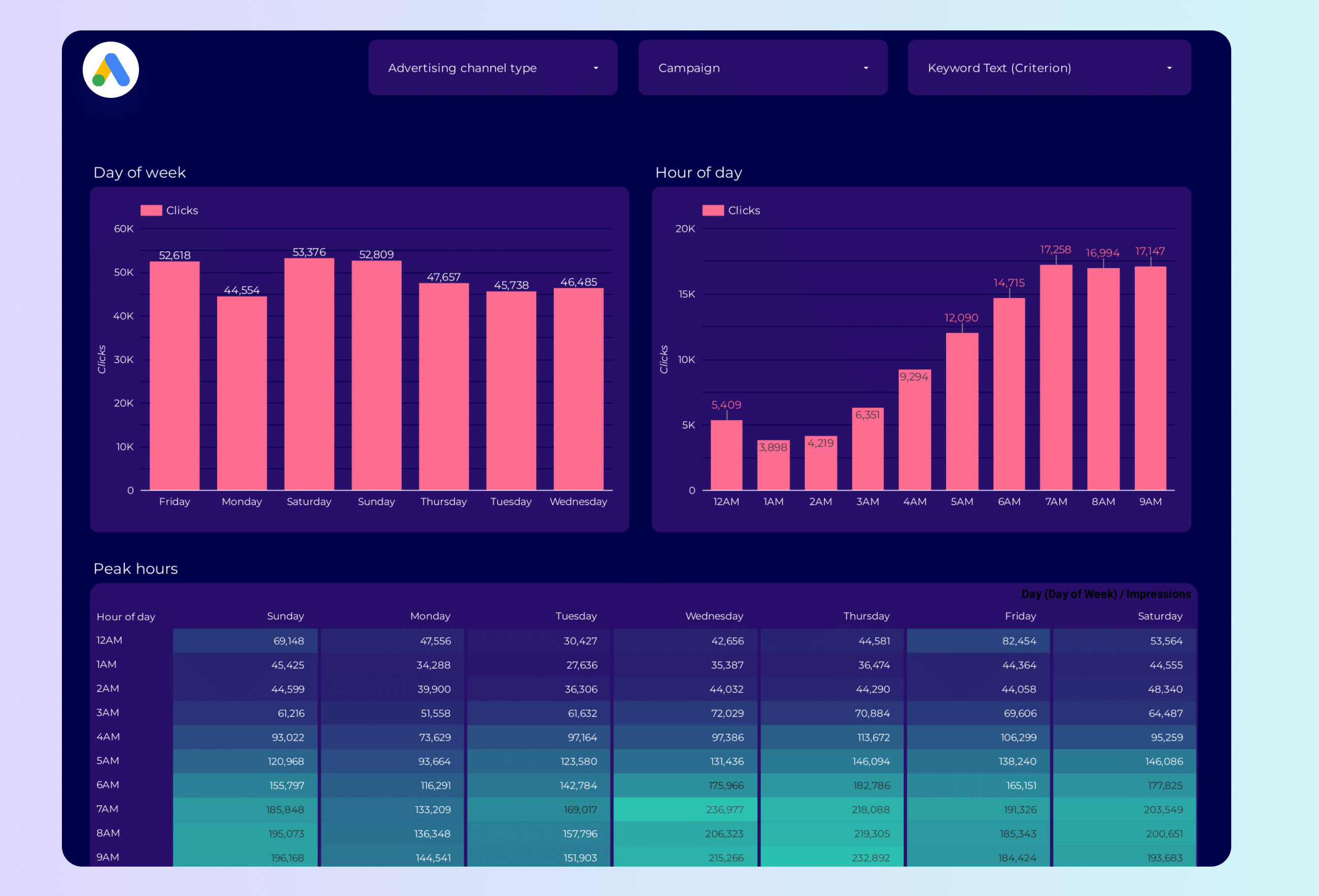The image size is (1319, 896).
Task: Click the 7AM bar in Hour of day
Action: point(1056,377)
